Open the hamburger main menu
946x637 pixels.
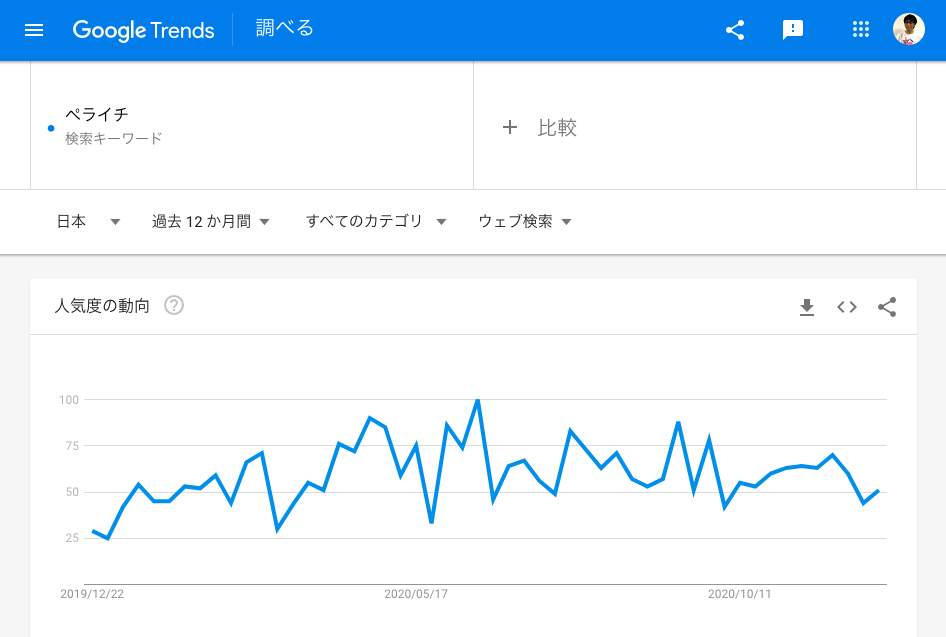click(34, 30)
